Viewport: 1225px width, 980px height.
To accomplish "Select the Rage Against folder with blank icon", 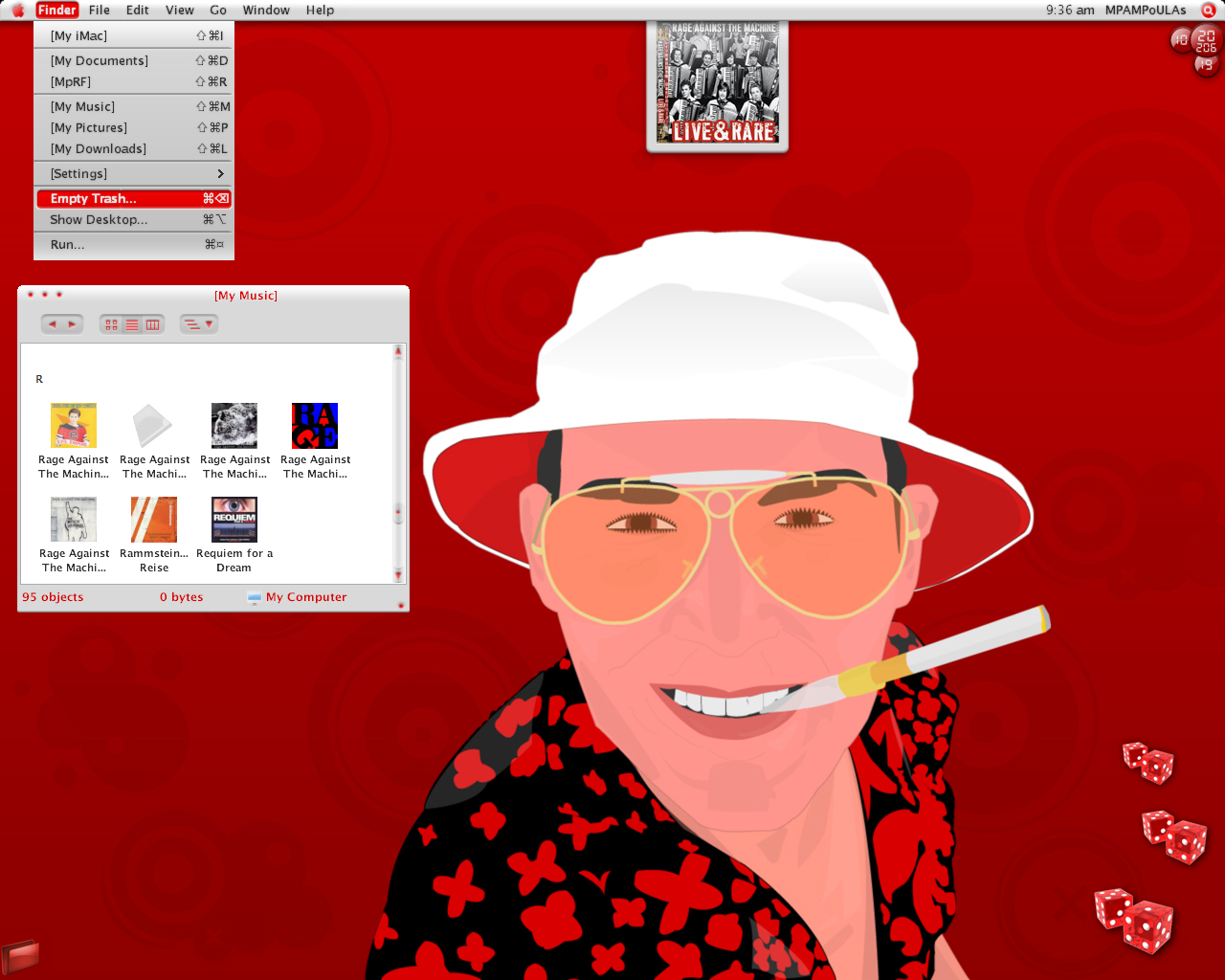I will pos(154,441).
